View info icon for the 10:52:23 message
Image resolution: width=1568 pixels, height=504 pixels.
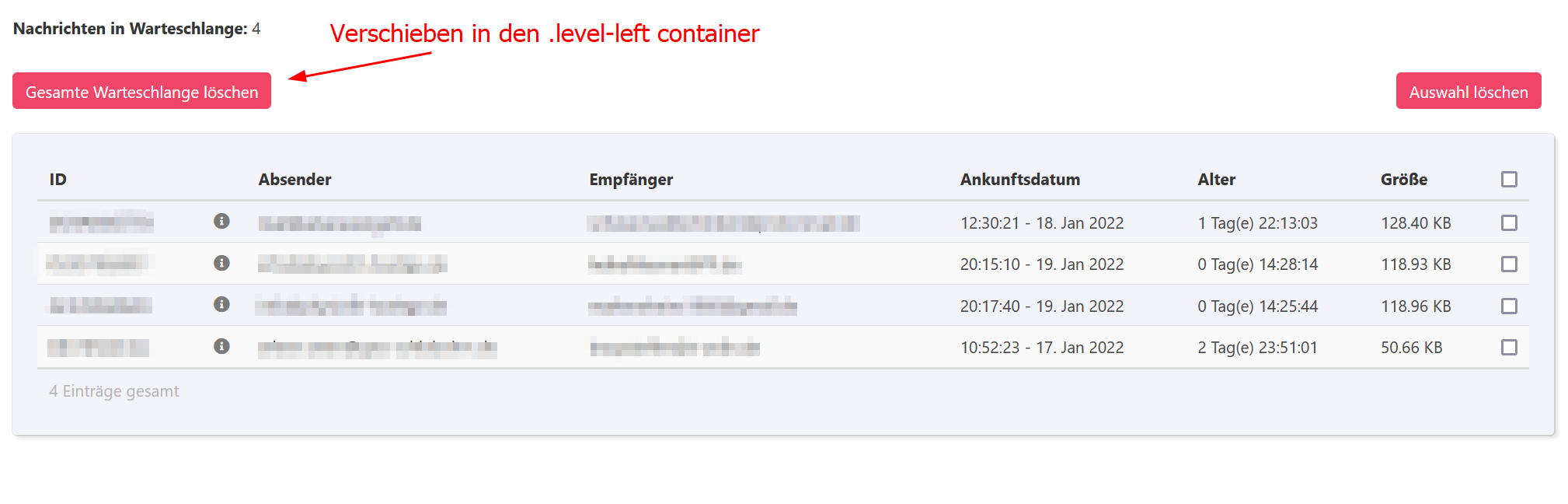click(221, 346)
